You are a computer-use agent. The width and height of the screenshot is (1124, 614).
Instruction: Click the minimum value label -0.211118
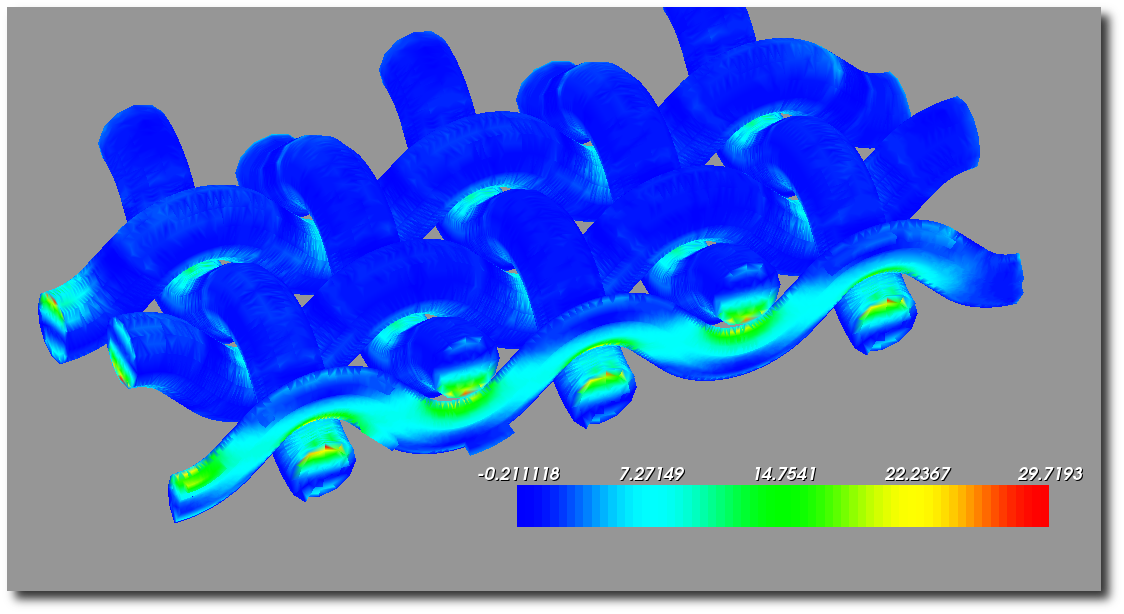click(518, 474)
